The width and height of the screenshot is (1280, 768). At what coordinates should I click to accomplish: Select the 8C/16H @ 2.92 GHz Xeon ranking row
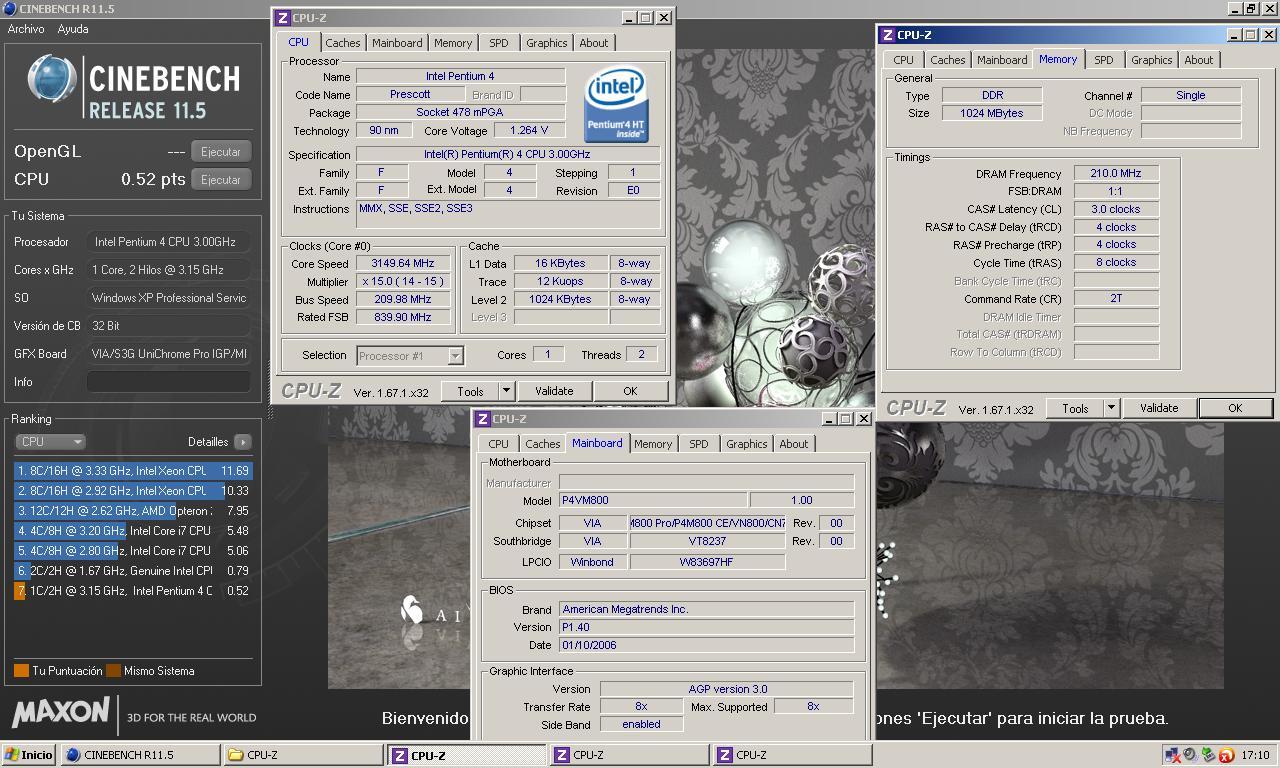[x=133, y=490]
